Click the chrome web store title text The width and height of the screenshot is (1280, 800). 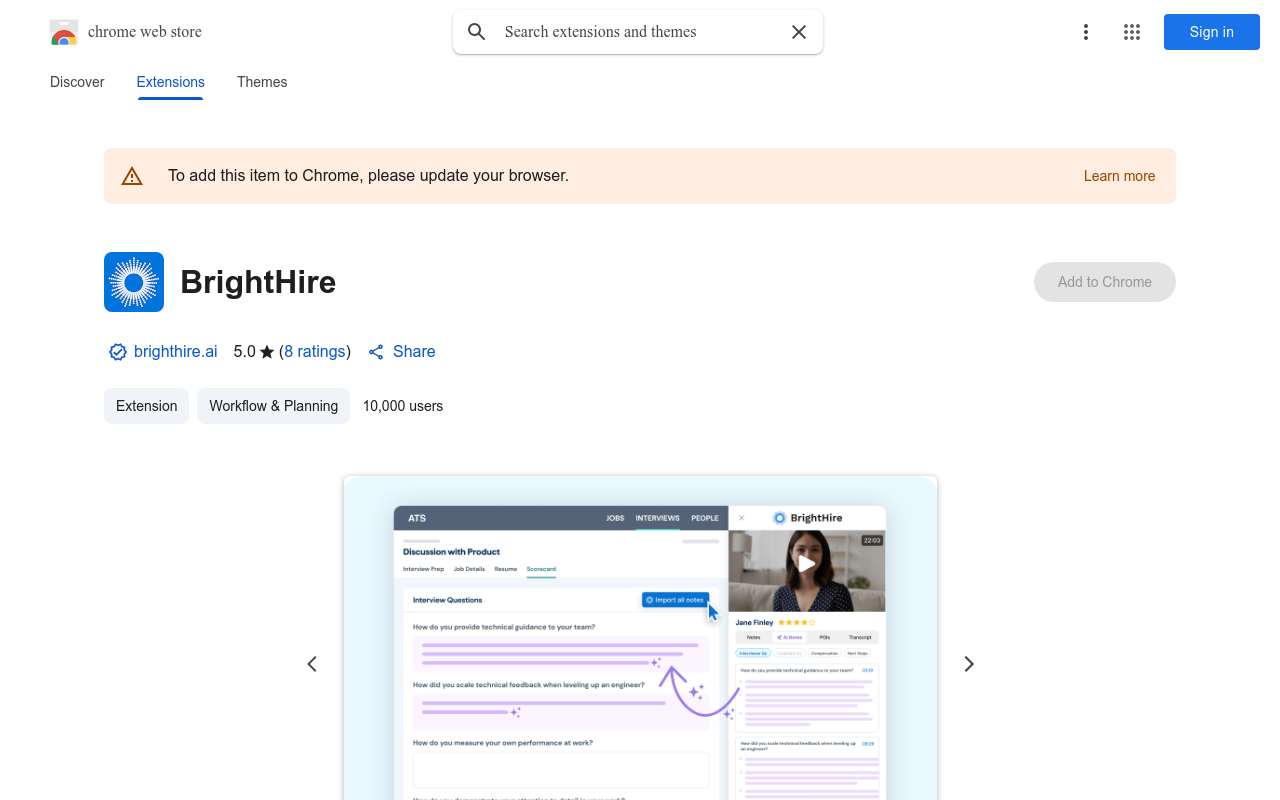point(145,32)
